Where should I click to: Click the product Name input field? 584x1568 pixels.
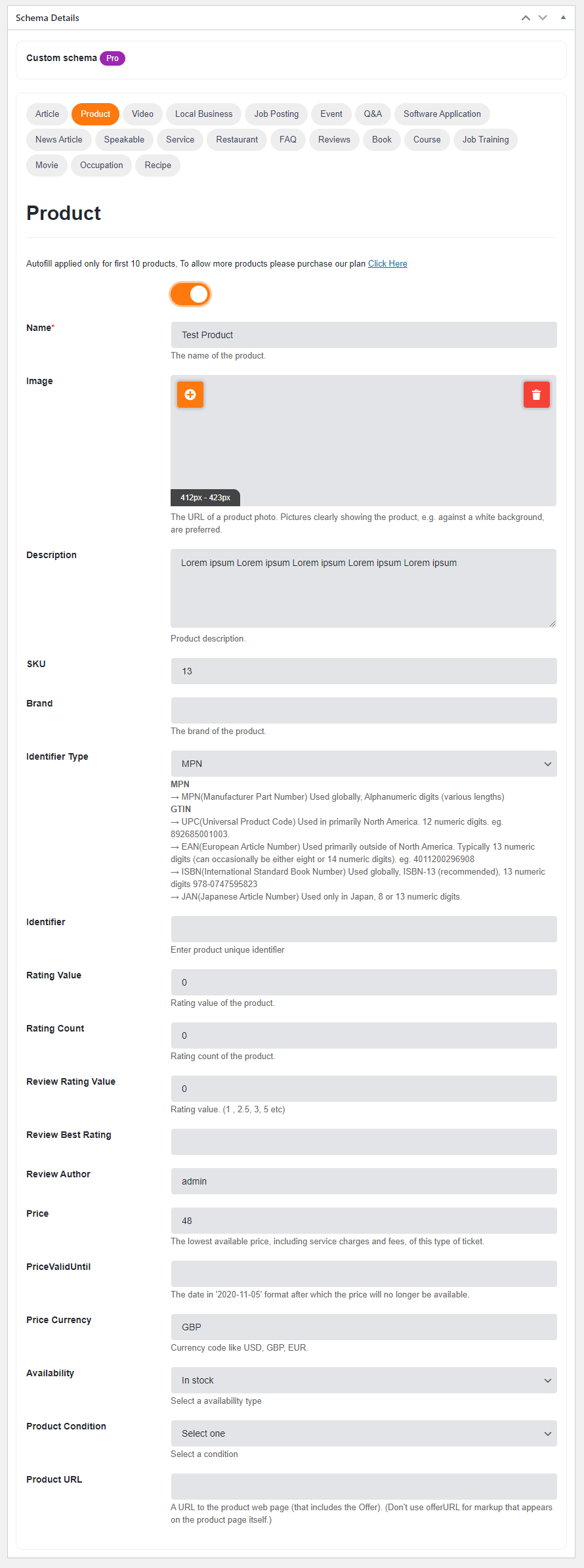(364, 335)
